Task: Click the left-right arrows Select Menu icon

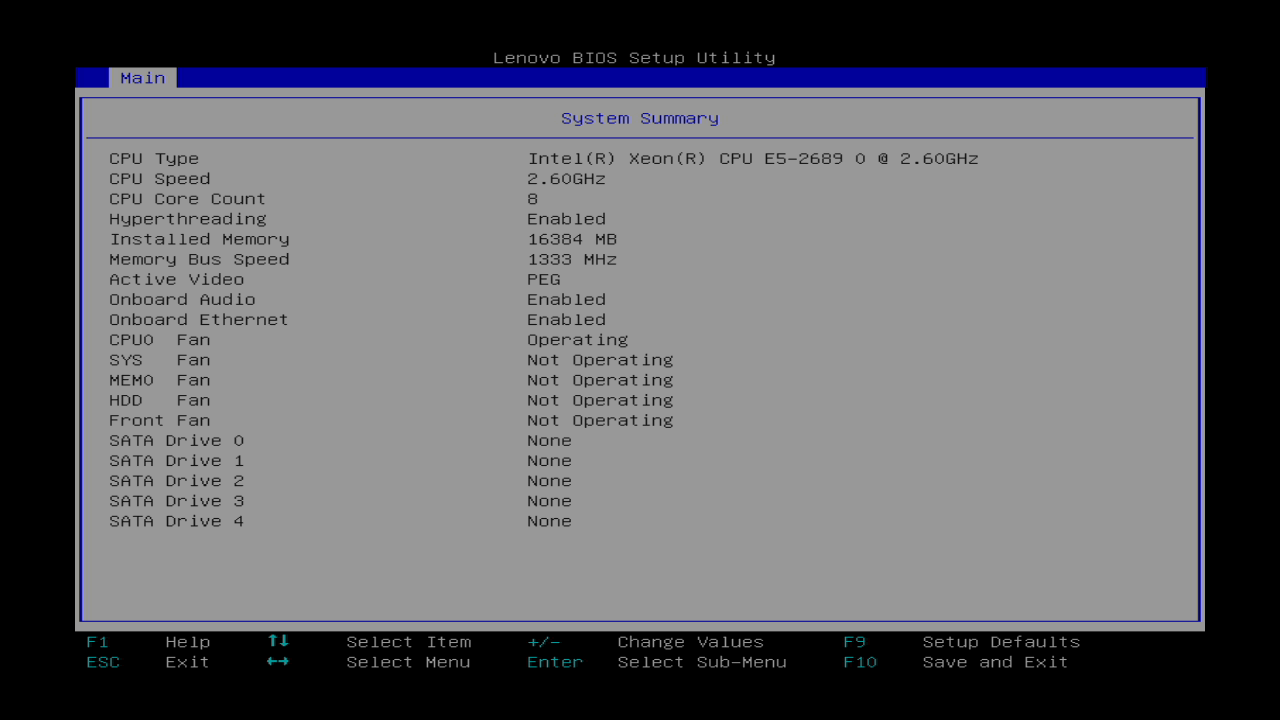Action: click(278, 662)
